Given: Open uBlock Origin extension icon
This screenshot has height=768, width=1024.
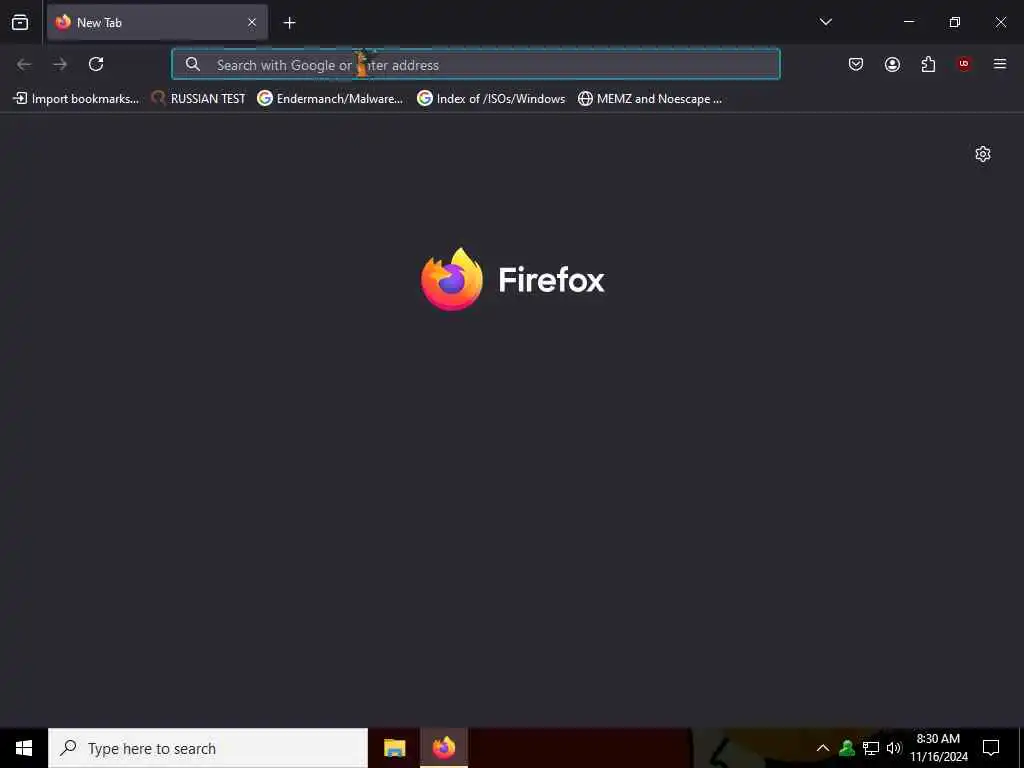Looking at the screenshot, I should 964,64.
